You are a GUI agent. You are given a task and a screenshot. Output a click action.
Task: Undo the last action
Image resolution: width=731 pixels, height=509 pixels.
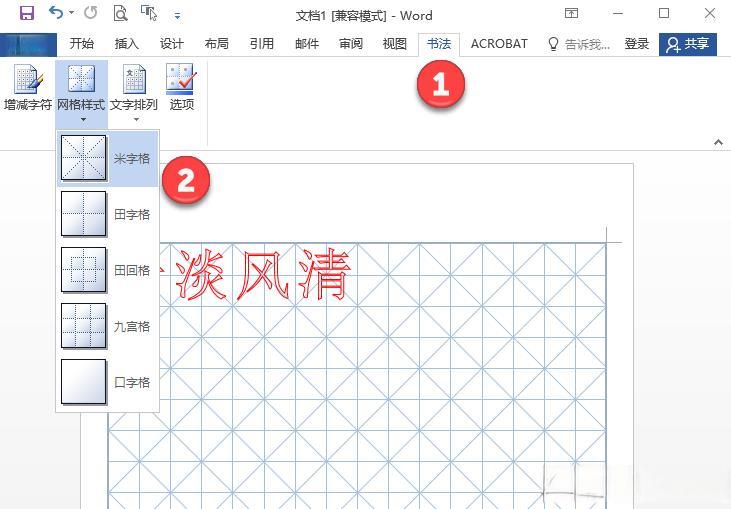coord(56,13)
